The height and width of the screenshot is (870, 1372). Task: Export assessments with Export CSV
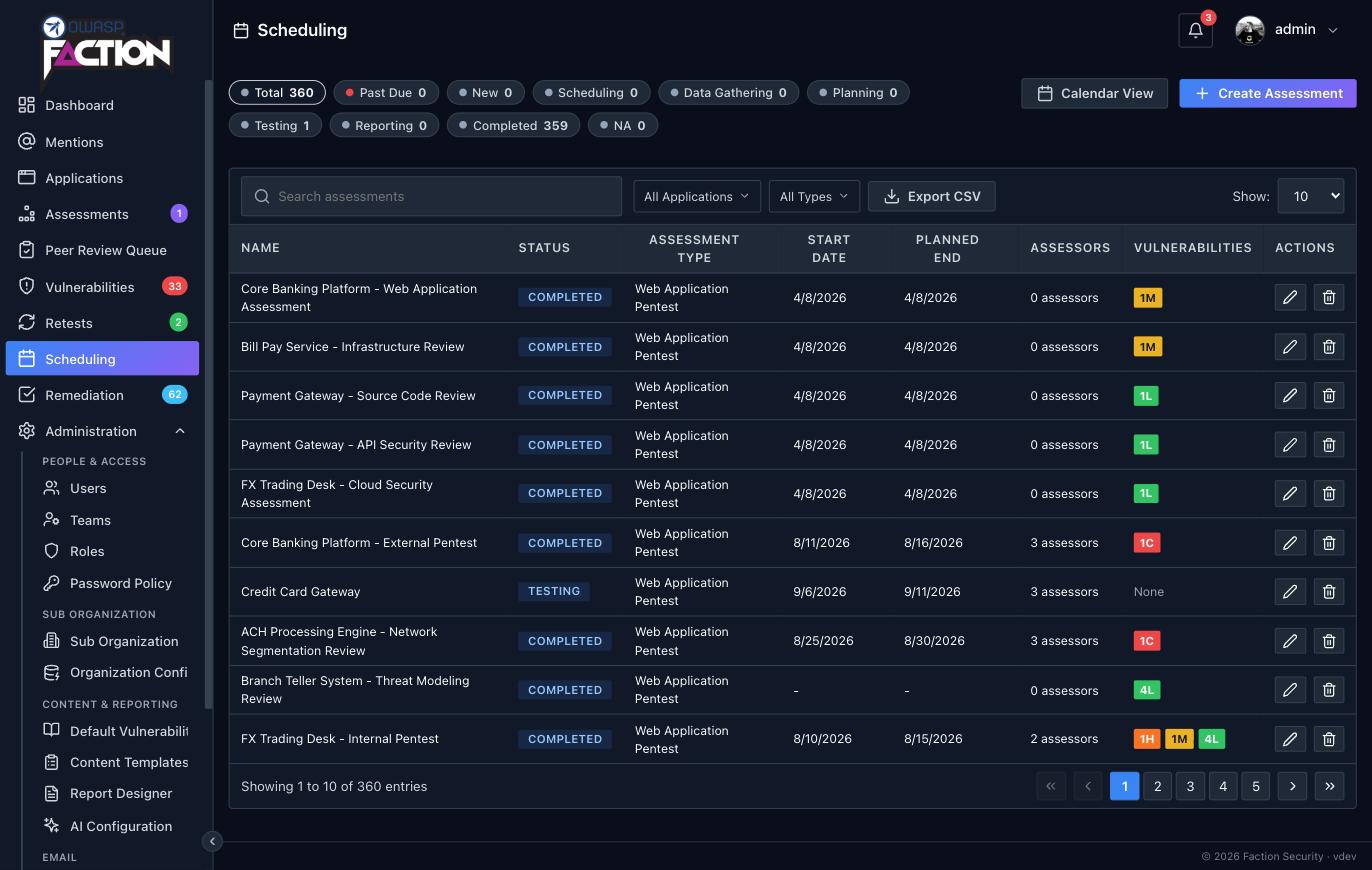[x=932, y=197]
